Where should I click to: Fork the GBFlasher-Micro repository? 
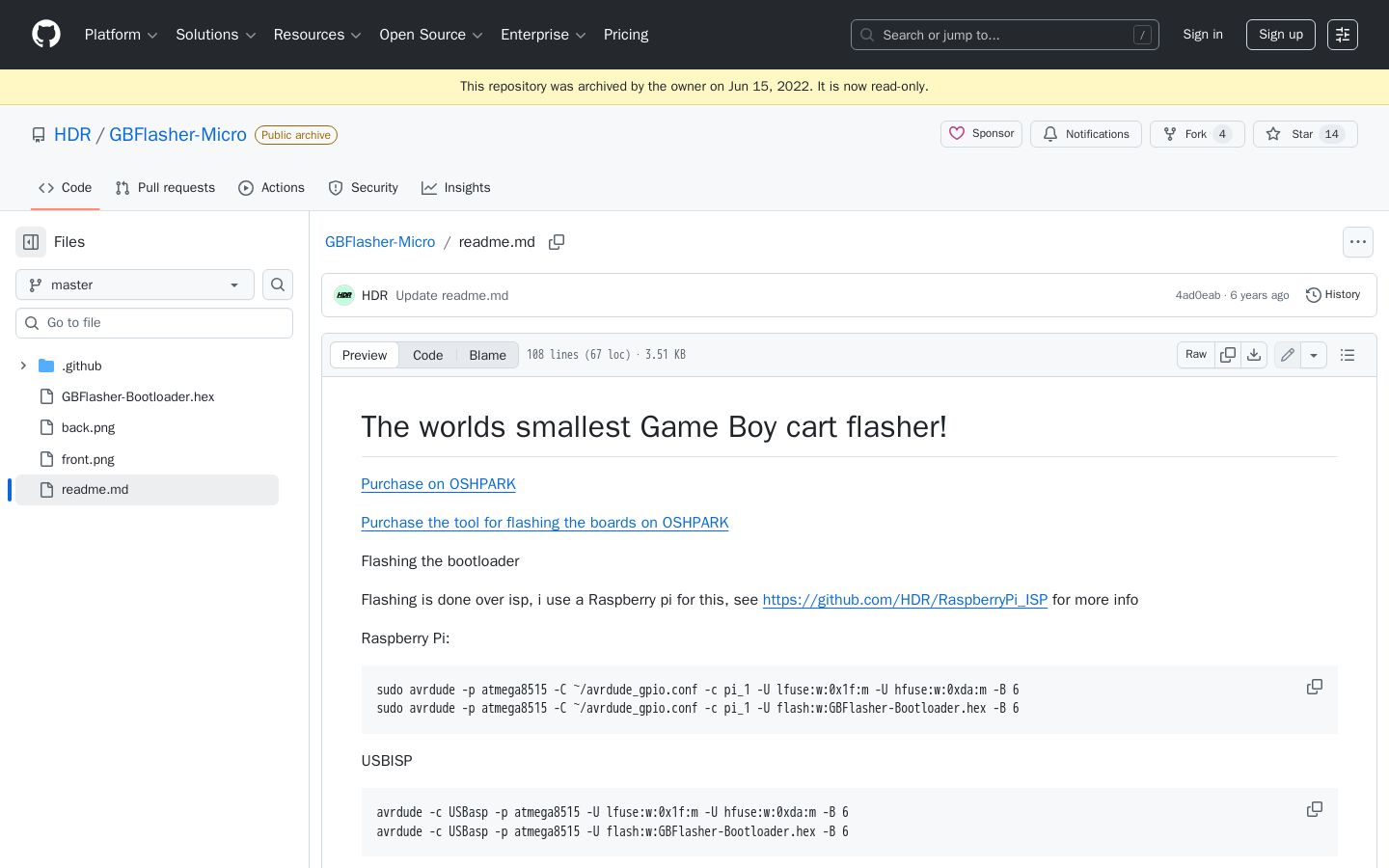coord(1197,134)
